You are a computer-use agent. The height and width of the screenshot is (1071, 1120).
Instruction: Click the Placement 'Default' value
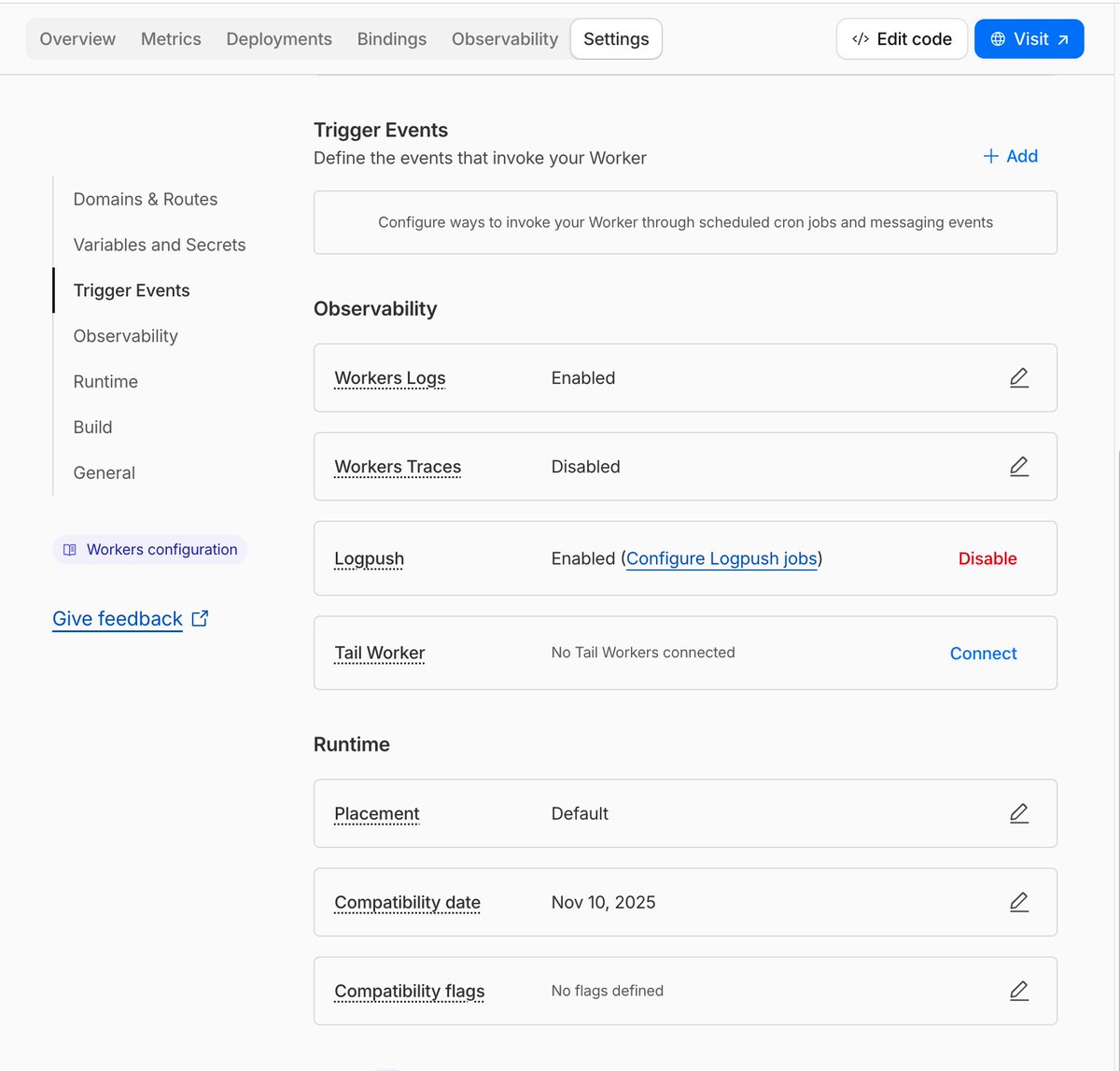click(580, 813)
